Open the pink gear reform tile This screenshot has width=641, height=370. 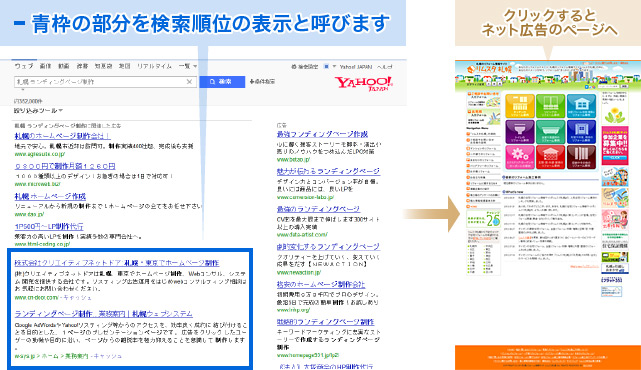coord(520,157)
